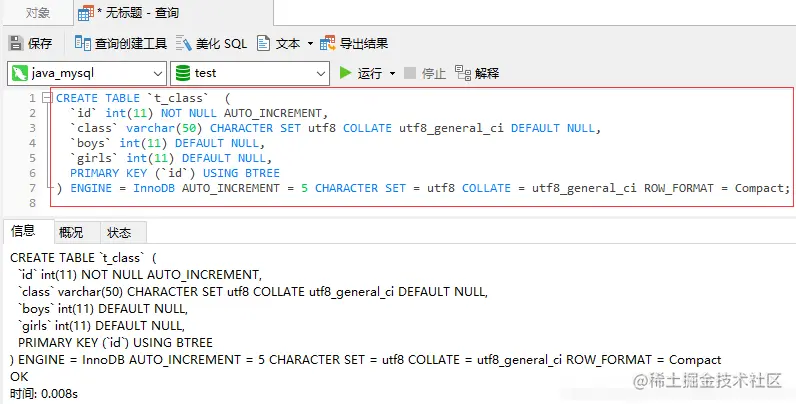Expand the Text (文本) dropdown arrow
The image size is (796, 404).
(310, 44)
